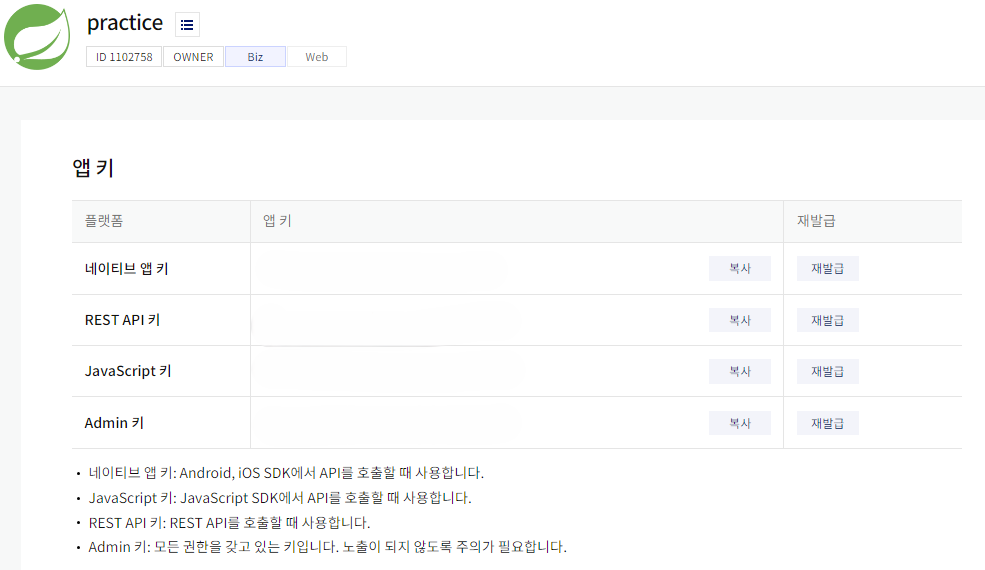Image resolution: width=985 pixels, height=570 pixels.
Task: Select the Admin 키 row label
Action: coord(114,423)
